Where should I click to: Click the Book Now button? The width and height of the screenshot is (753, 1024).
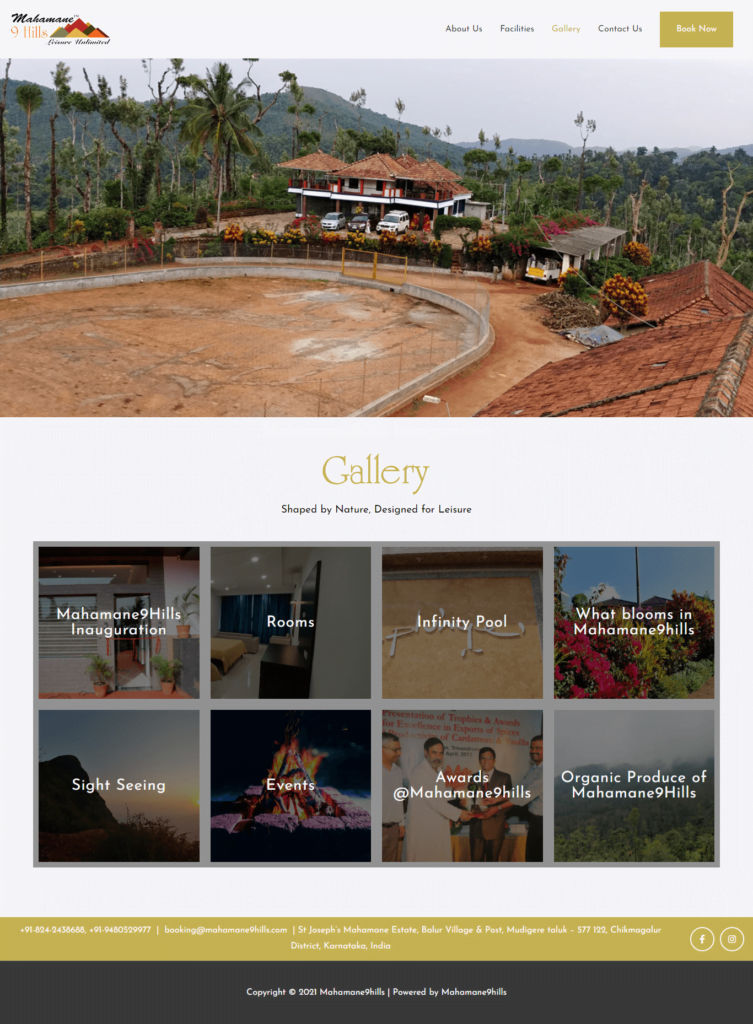pos(696,29)
